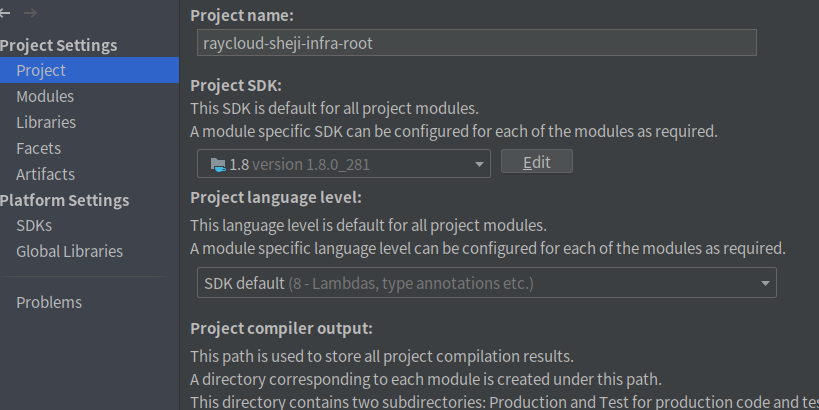Click the JDK folder icon in SDK selector
Viewport: 819px width, 410px height.
(217, 163)
